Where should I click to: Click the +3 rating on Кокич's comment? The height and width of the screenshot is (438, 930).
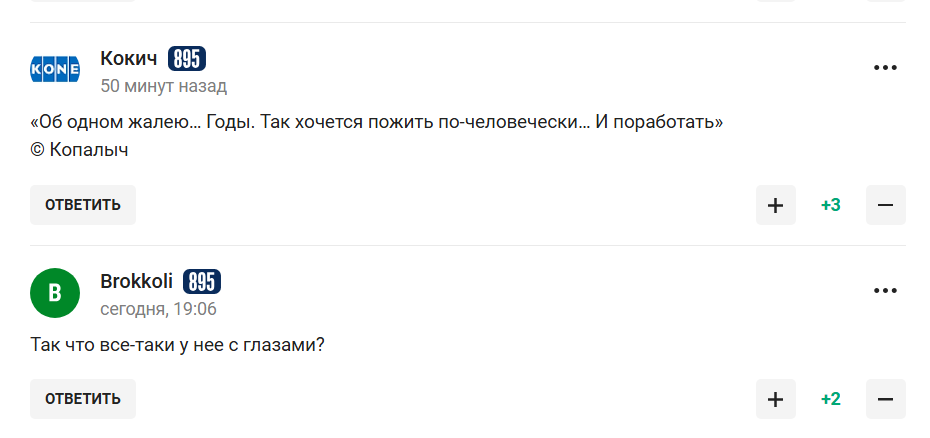[x=830, y=205]
